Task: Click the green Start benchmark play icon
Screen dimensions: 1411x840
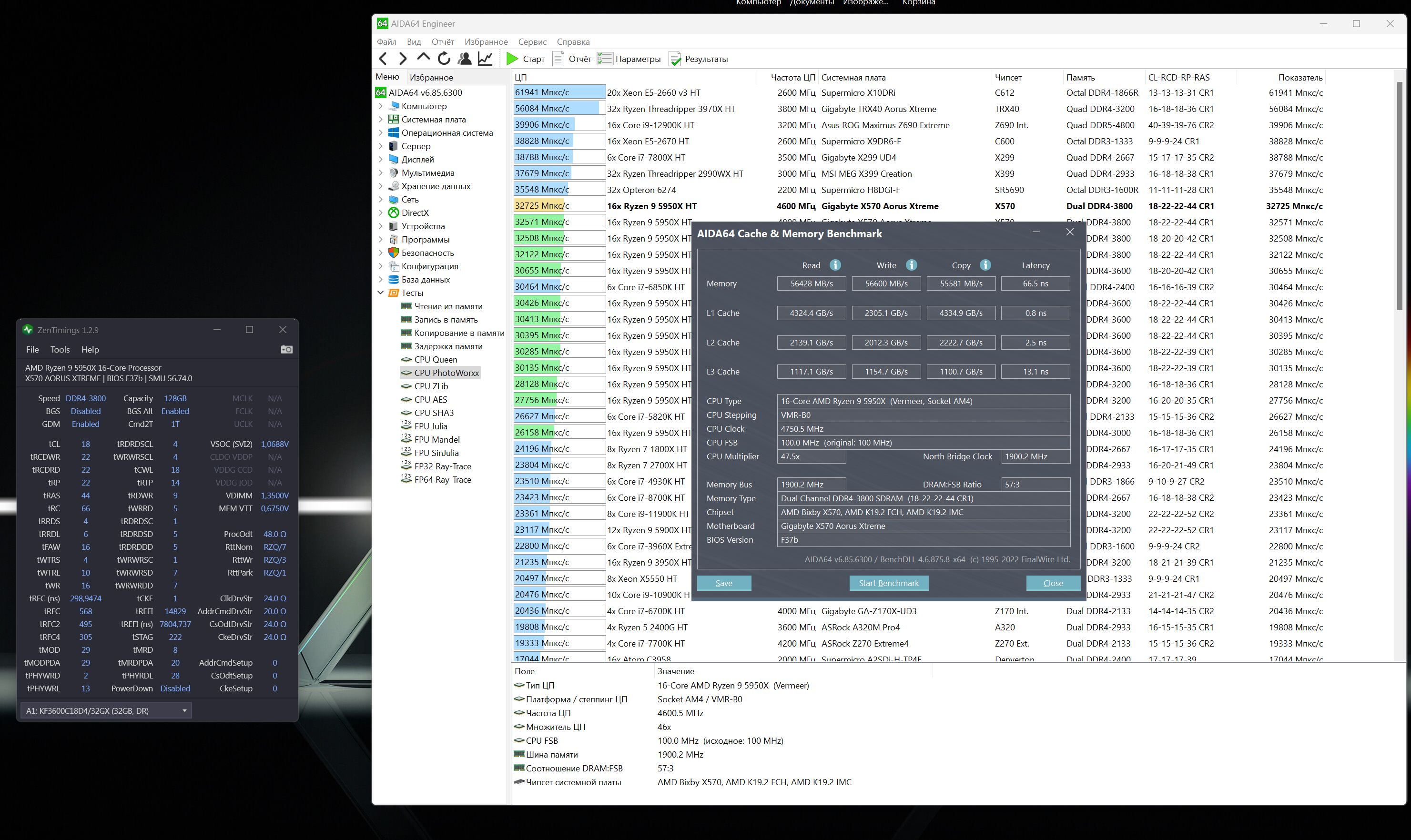Action: [x=512, y=59]
